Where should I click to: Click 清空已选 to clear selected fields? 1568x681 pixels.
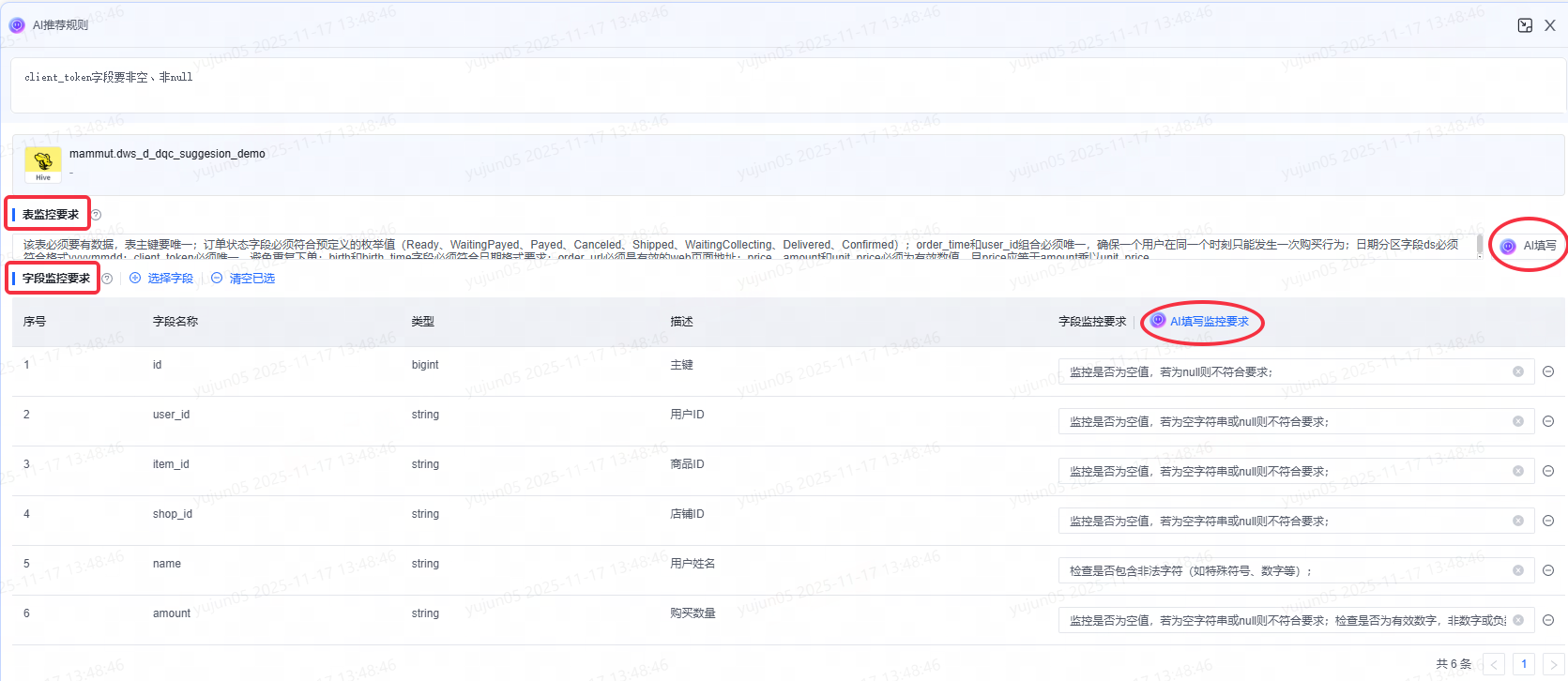coord(243,278)
